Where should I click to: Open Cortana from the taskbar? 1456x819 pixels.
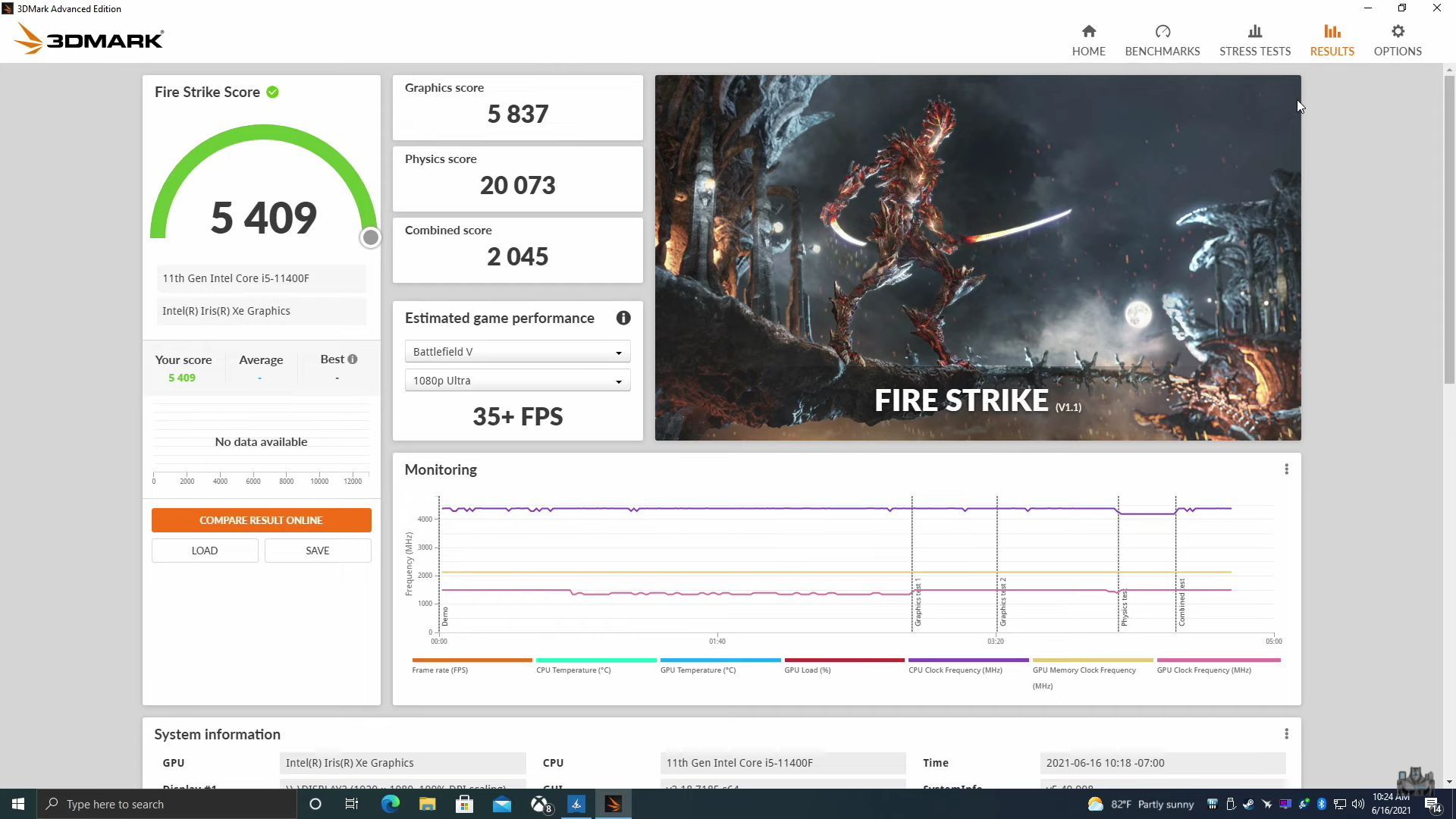(315, 804)
